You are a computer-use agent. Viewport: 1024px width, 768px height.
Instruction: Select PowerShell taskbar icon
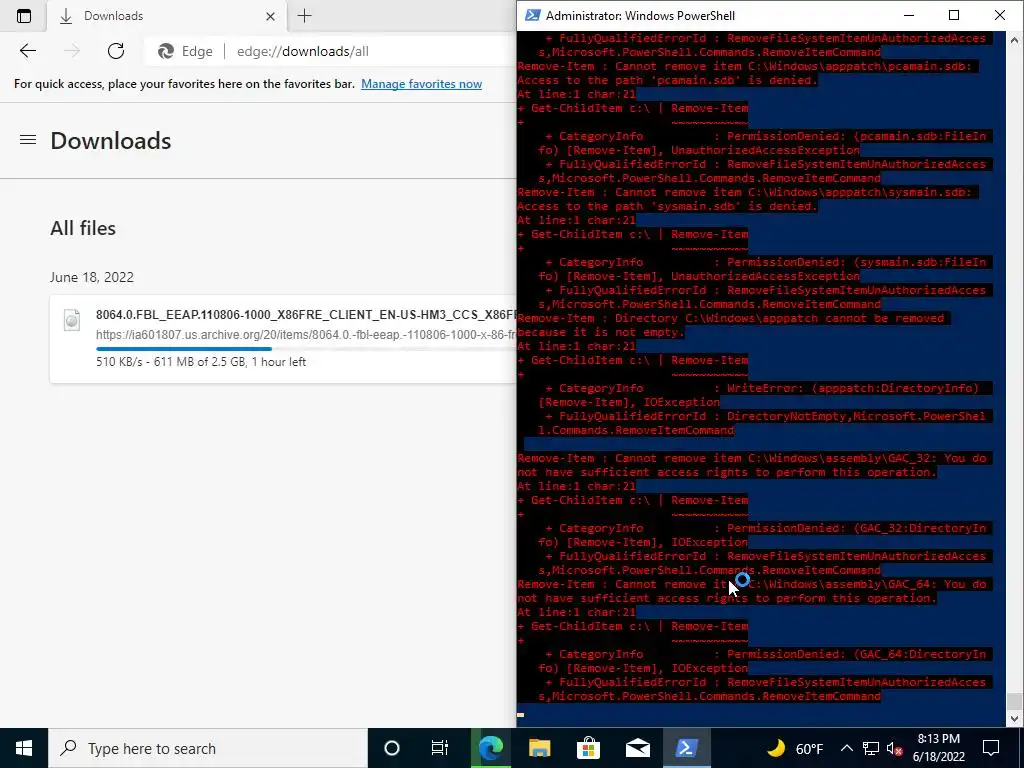686,748
